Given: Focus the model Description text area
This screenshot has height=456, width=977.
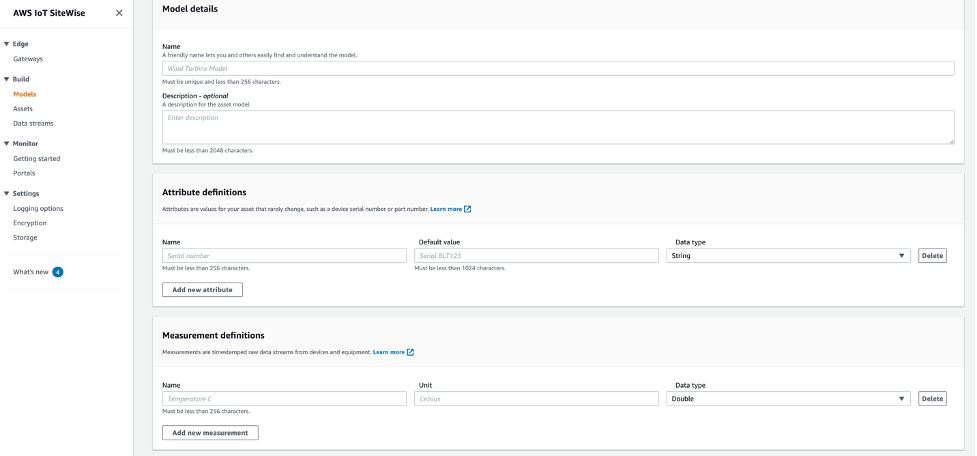Looking at the screenshot, I should click(558, 127).
